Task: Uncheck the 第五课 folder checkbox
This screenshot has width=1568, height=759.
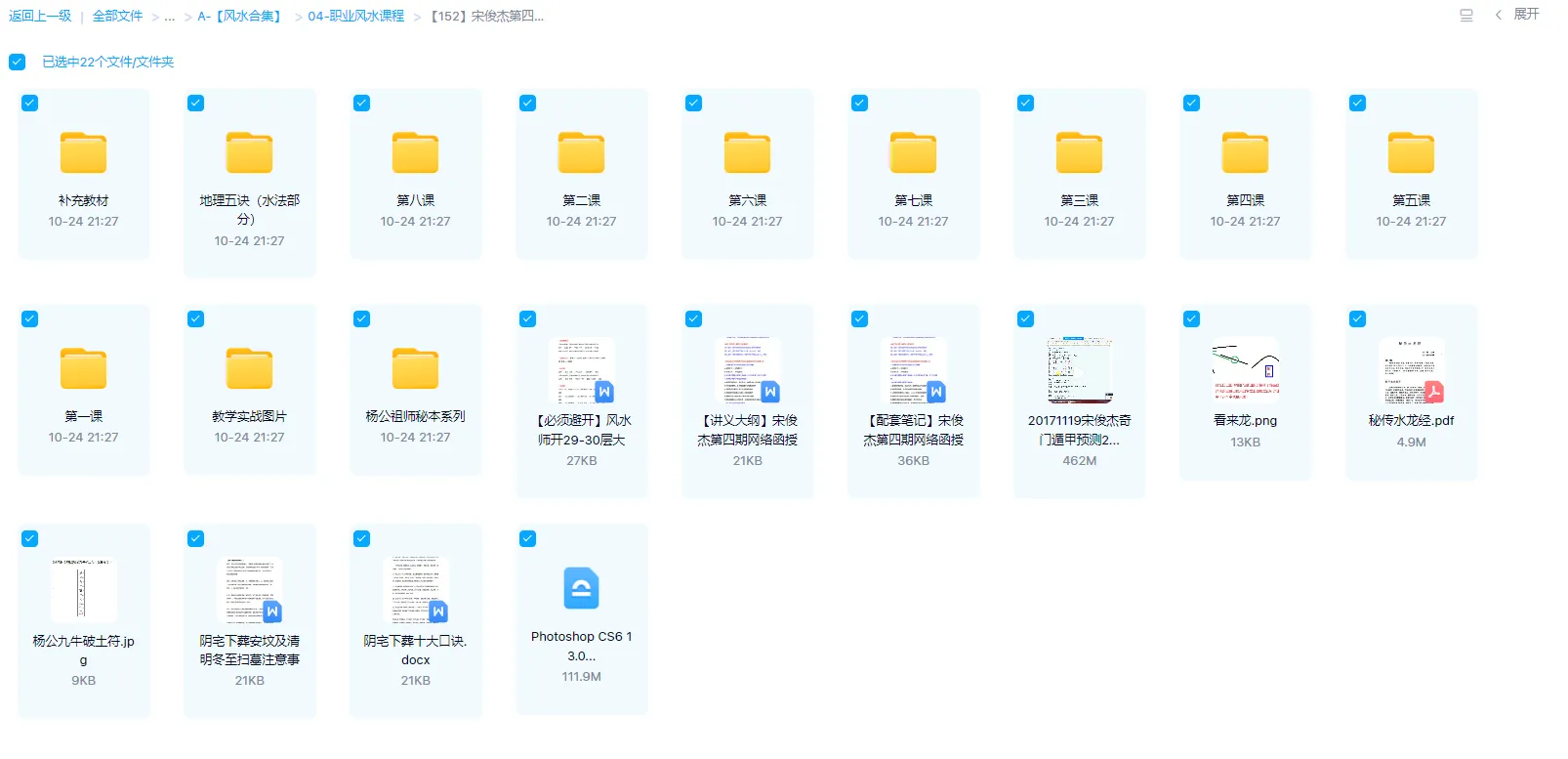Action: coord(1358,103)
